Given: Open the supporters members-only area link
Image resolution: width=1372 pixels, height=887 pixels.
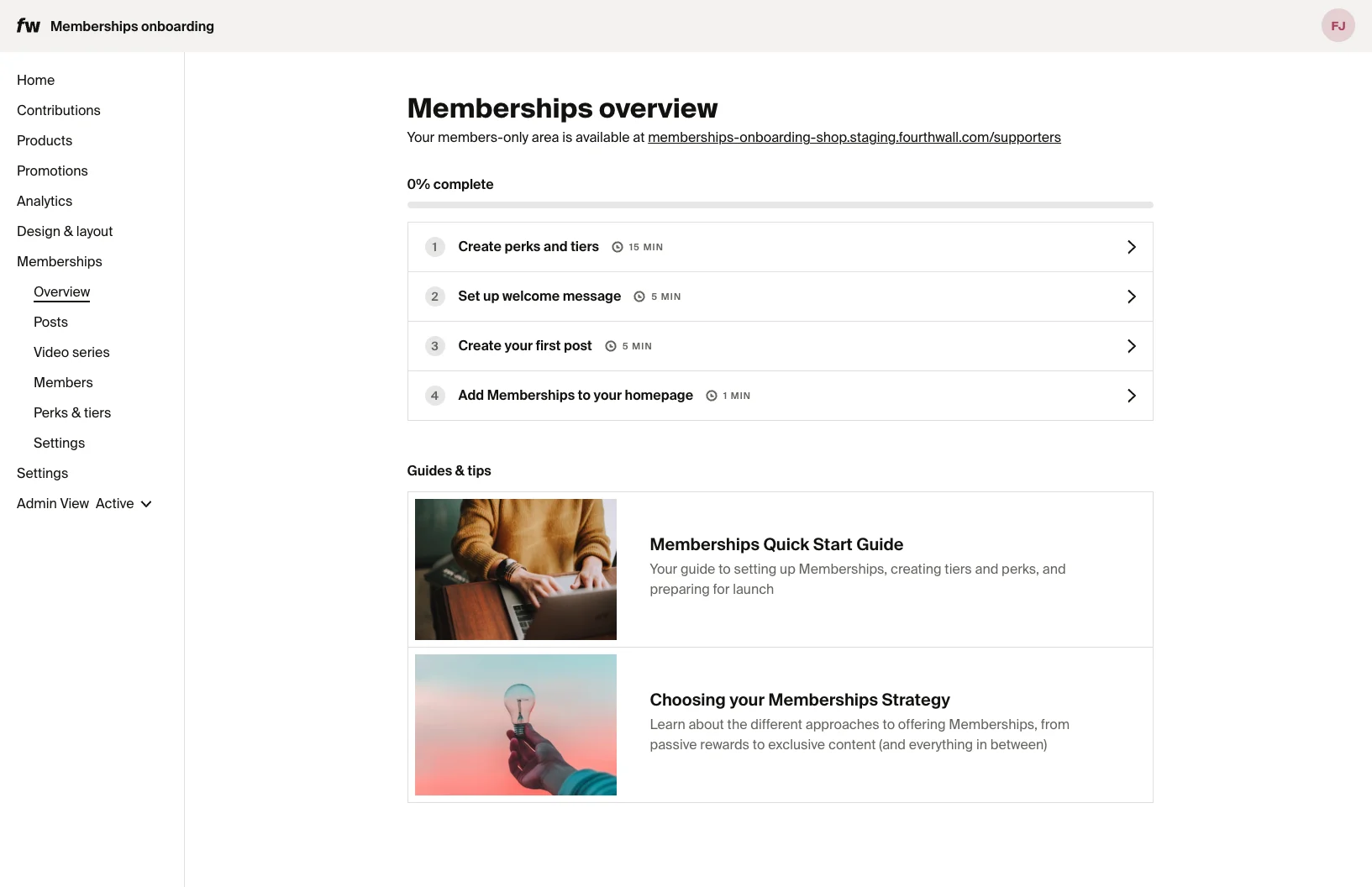Looking at the screenshot, I should (x=854, y=137).
